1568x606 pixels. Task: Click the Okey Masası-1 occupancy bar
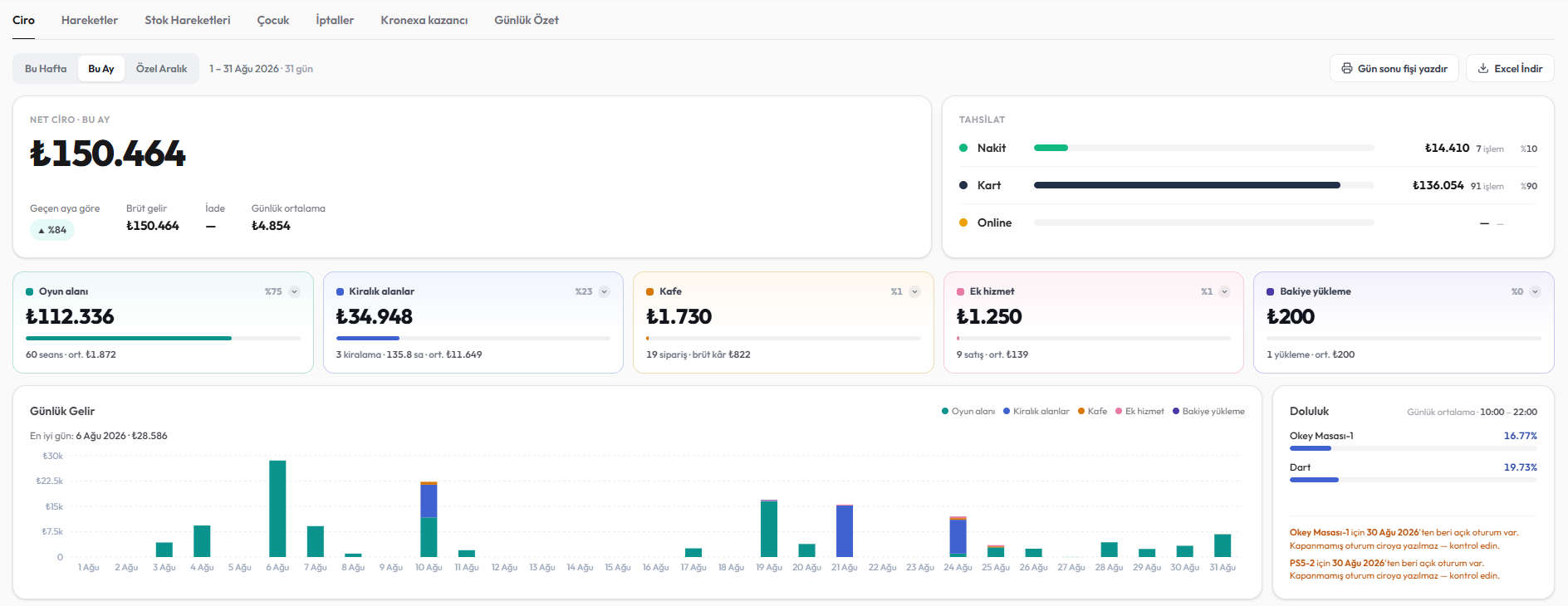[1413, 448]
